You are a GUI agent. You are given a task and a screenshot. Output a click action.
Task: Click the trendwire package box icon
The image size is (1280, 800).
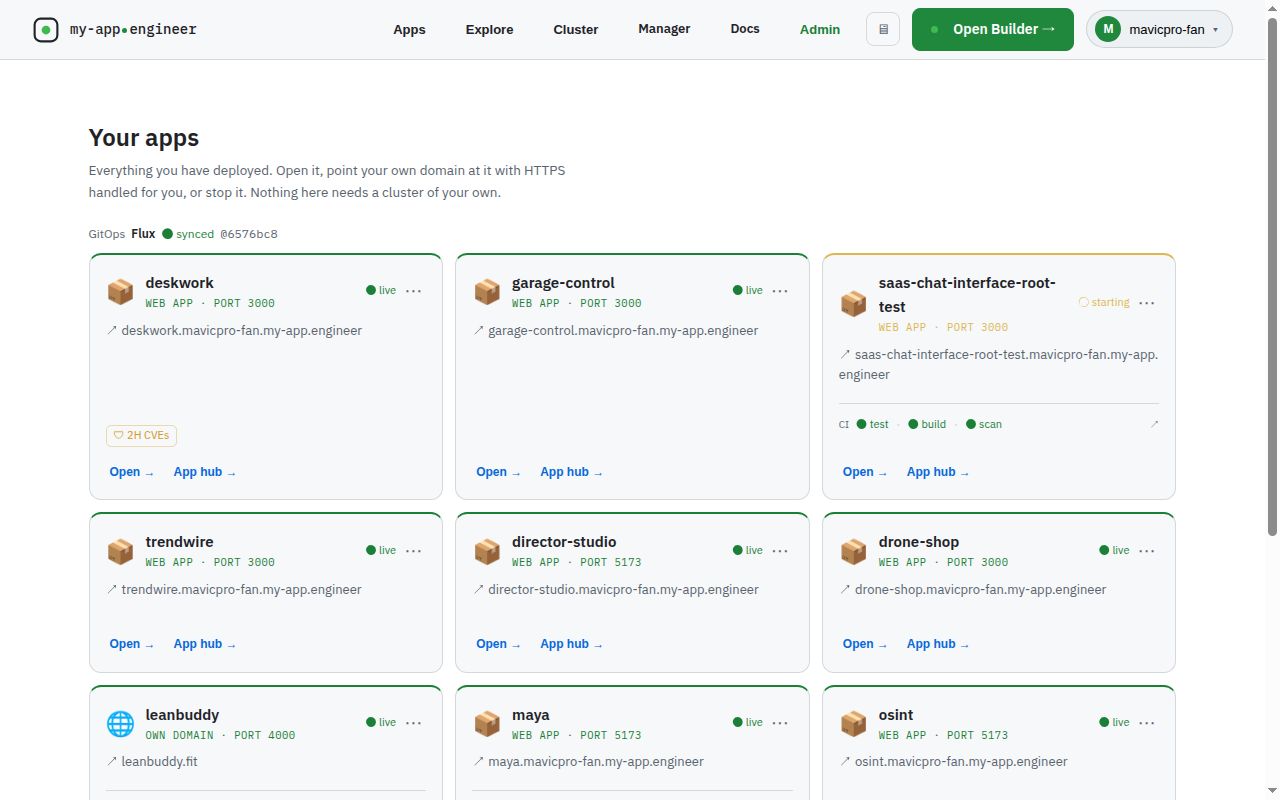120,551
